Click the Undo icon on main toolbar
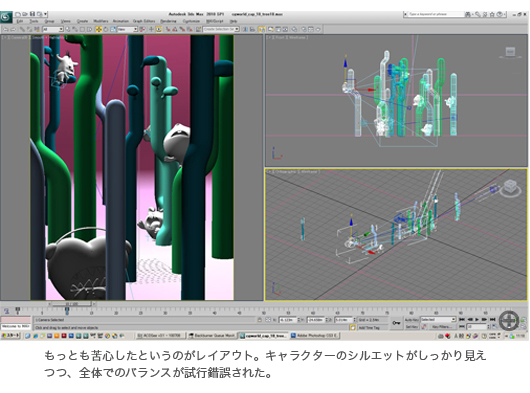530x393 pixels. click(6, 29)
